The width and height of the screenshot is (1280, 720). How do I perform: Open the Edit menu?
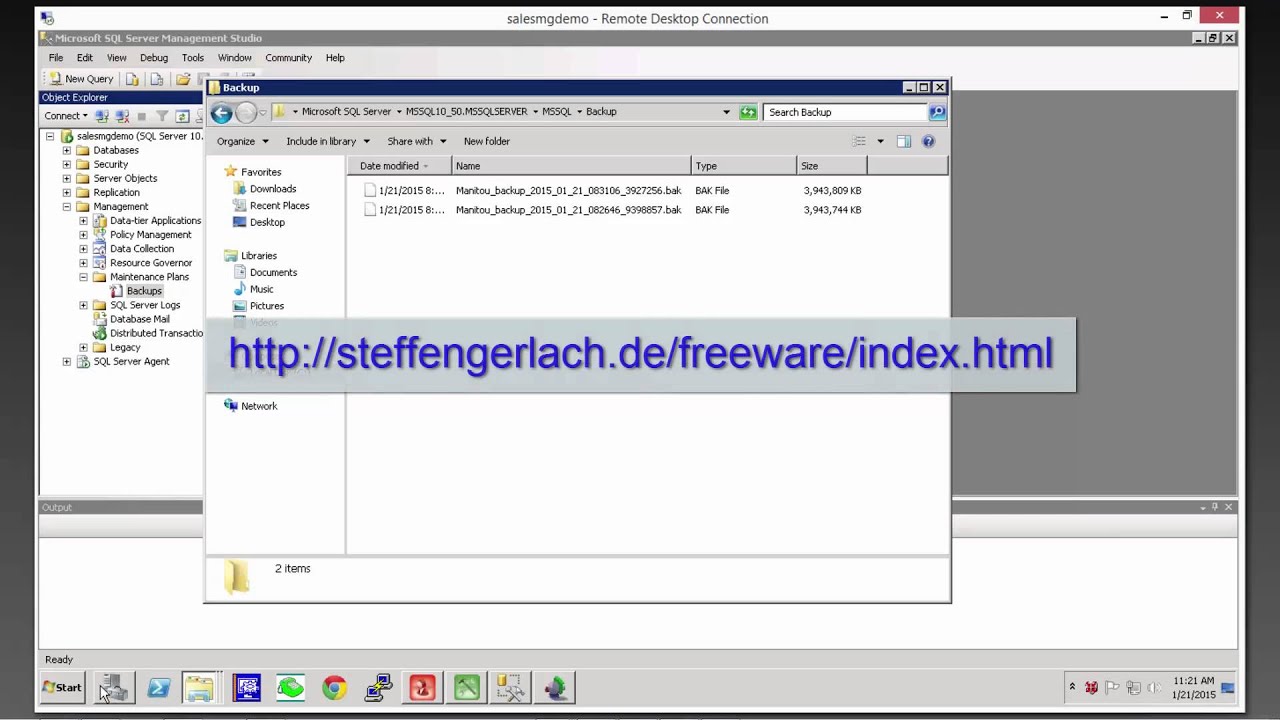coord(85,58)
